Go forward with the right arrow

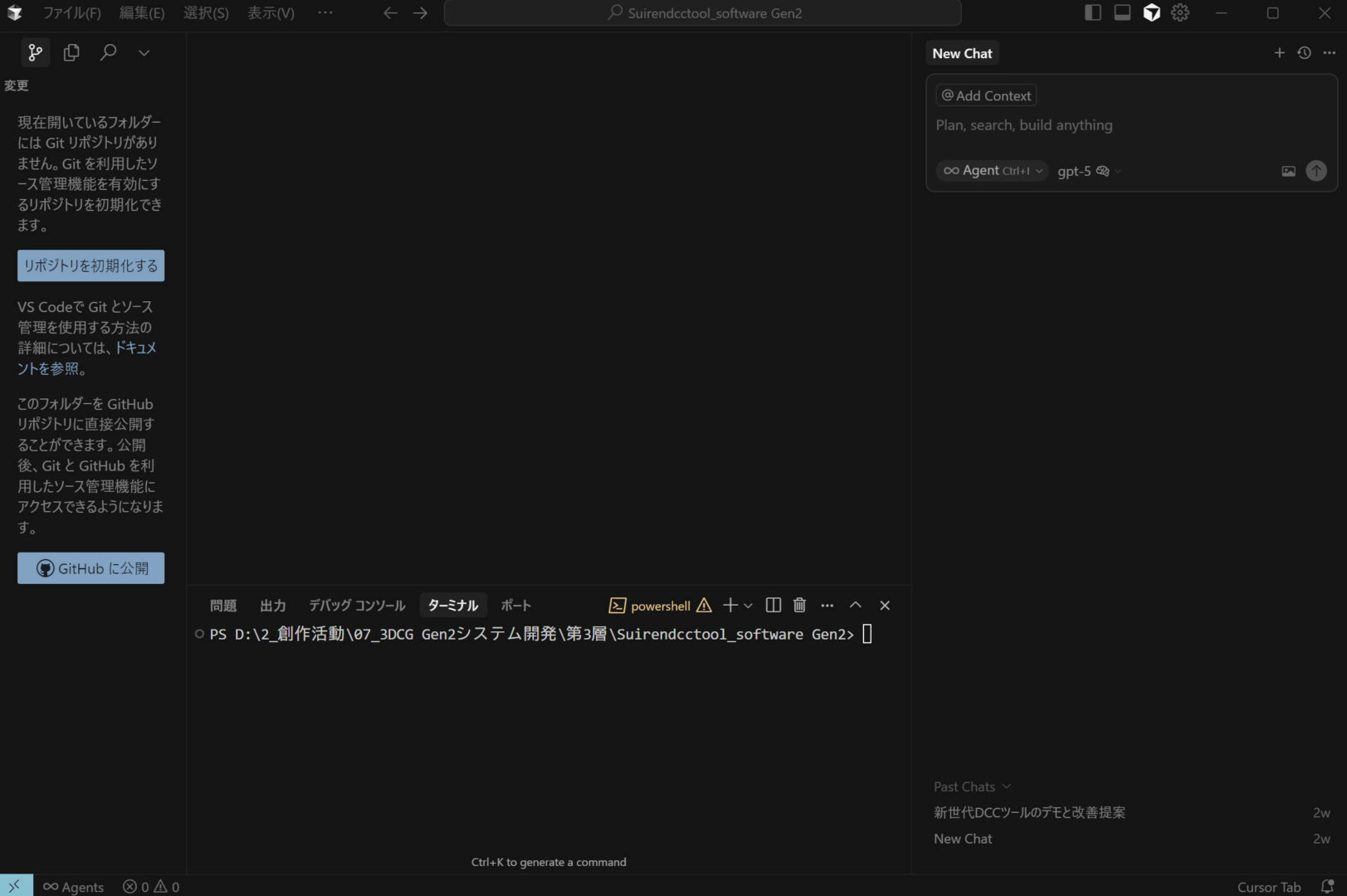click(x=421, y=13)
